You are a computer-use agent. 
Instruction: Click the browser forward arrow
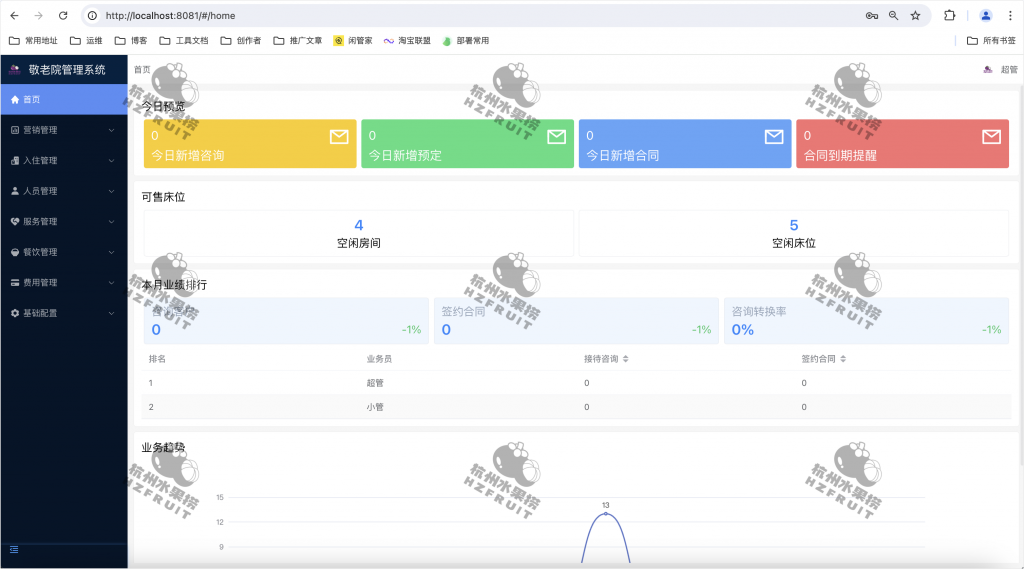click(x=39, y=16)
